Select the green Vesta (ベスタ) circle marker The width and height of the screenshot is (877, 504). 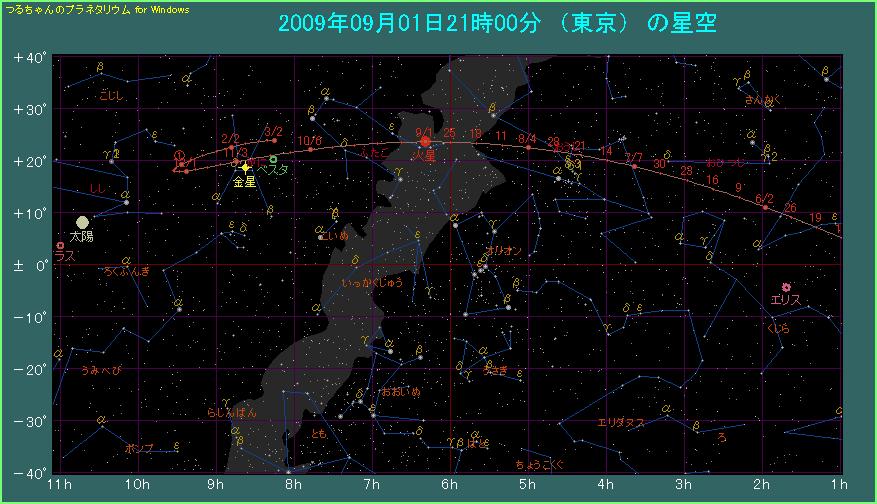coord(273,159)
